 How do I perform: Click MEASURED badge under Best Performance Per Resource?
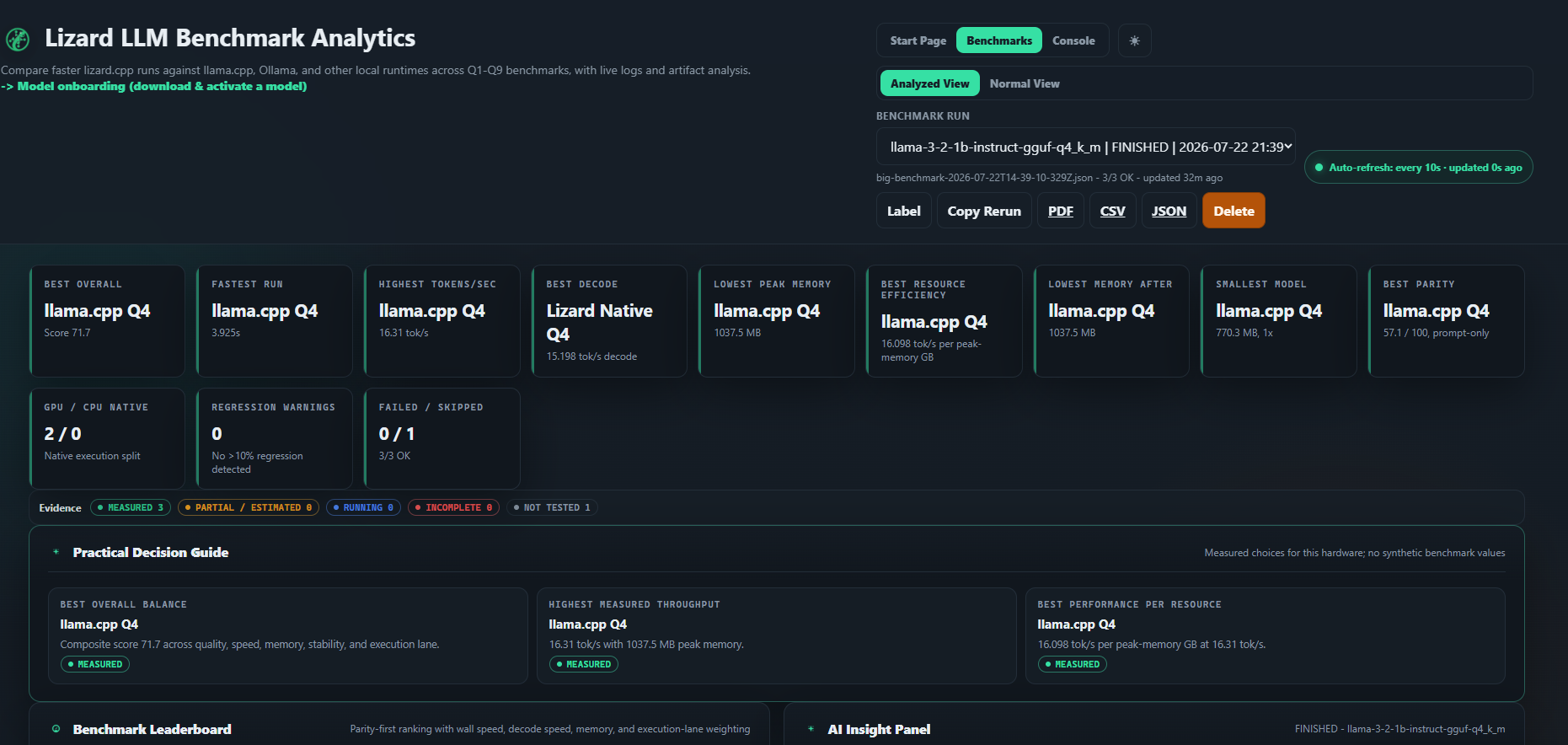pyautogui.click(x=1073, y=664)
